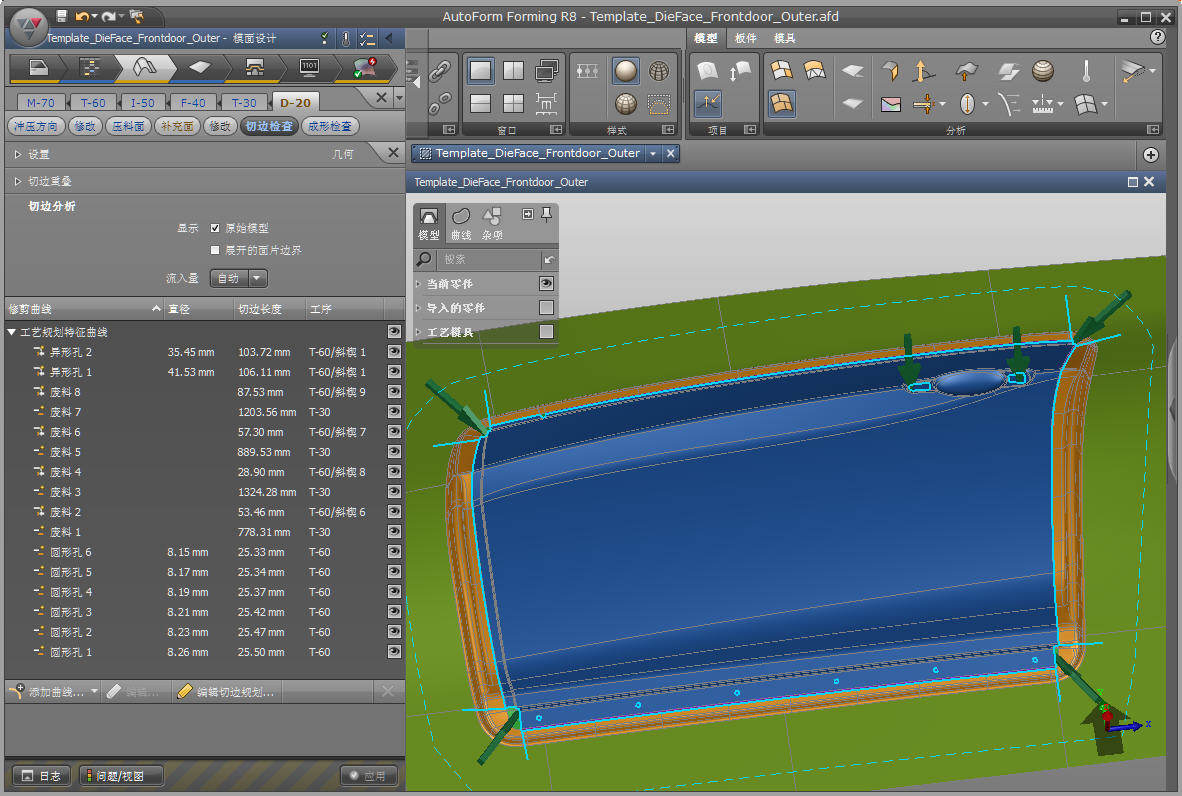Show 导入的零件 via its checkbox
The width and height of the screenshot is (1182, 796).
point(547,308)
